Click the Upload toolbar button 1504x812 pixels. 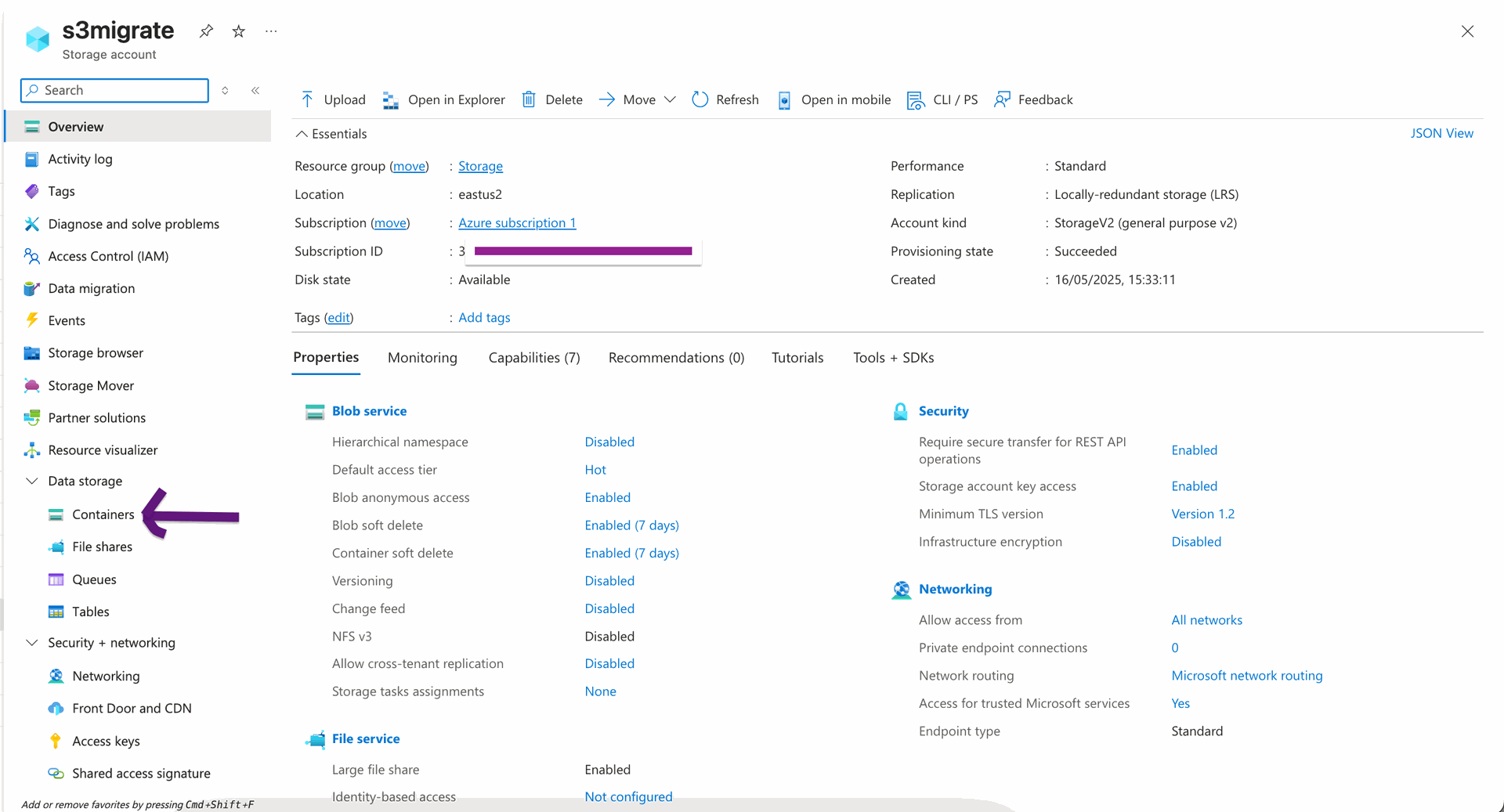(x=333, y=99)
